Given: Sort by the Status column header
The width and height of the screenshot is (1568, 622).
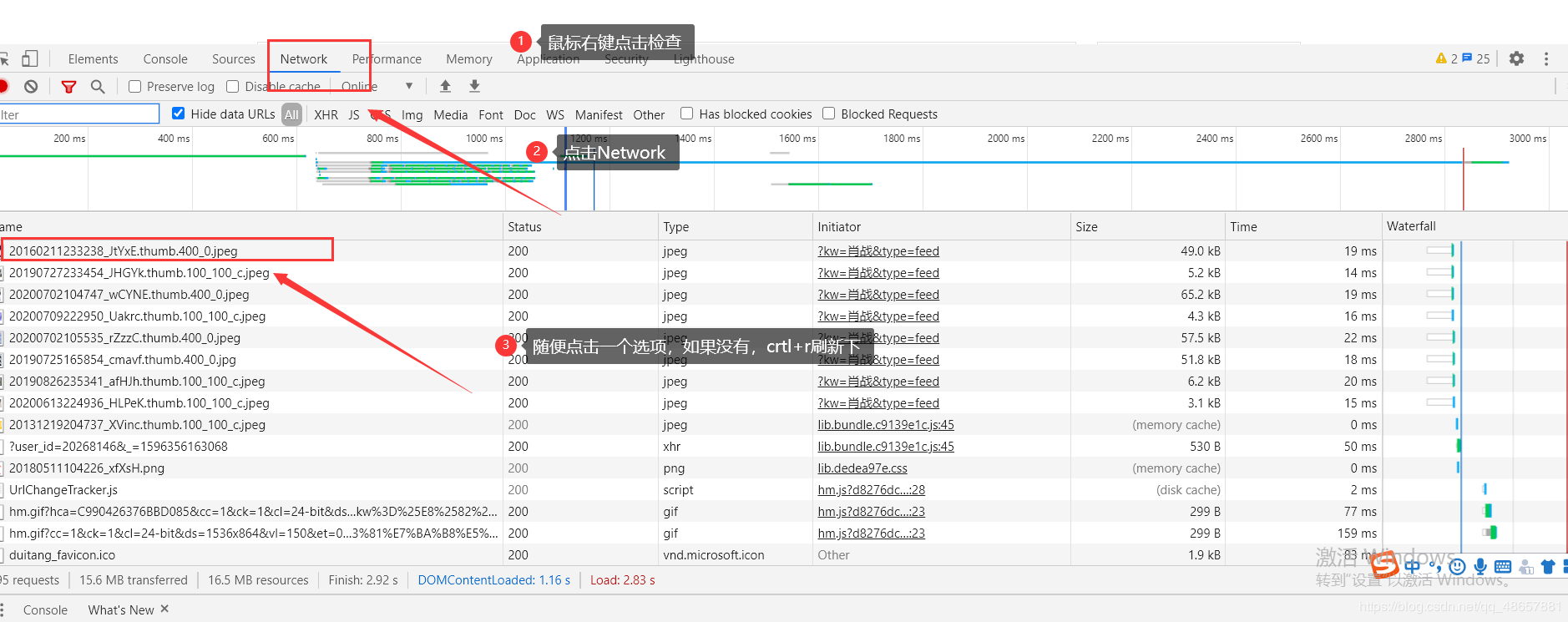Looking at the screenshot, I should pos(580,226).
